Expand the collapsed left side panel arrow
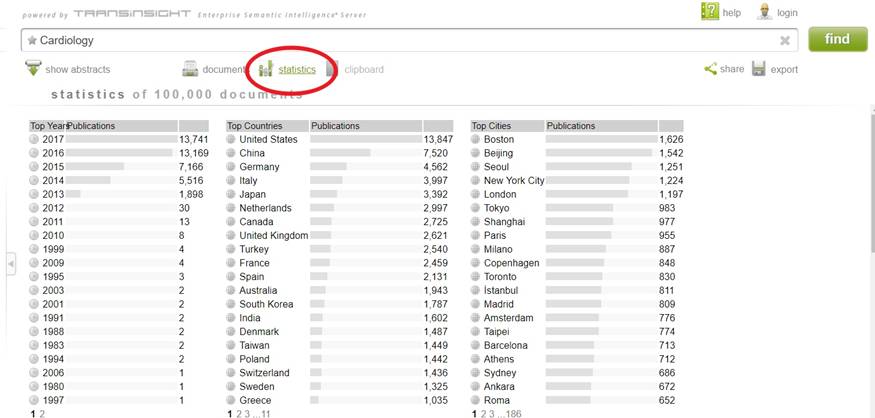 click(11, 263)
